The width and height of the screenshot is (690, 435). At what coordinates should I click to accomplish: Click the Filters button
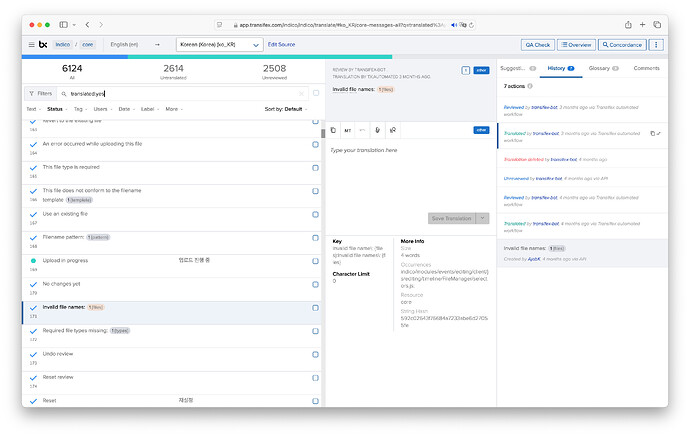(40, 93)
